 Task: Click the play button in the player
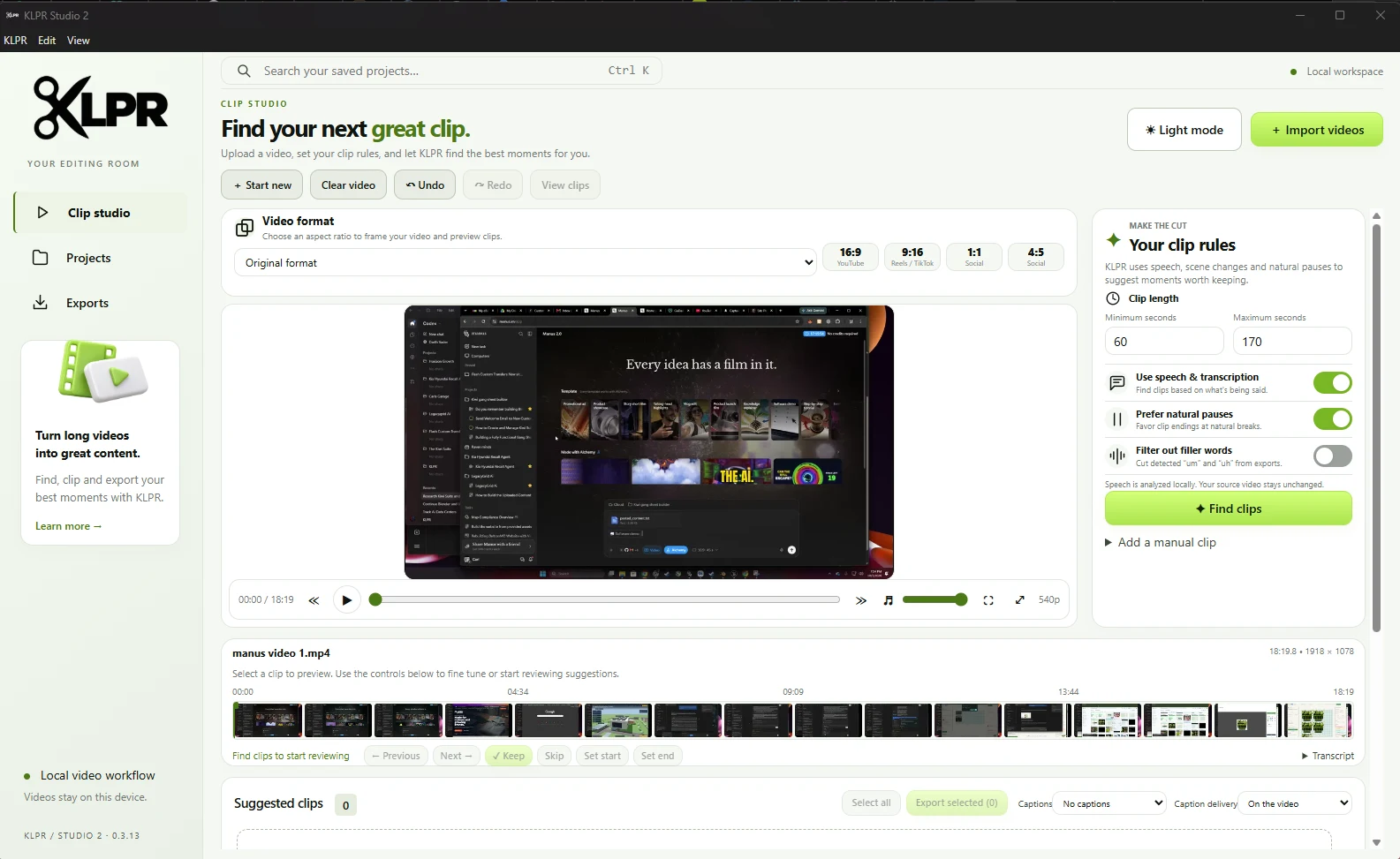[x=346, y=599]
